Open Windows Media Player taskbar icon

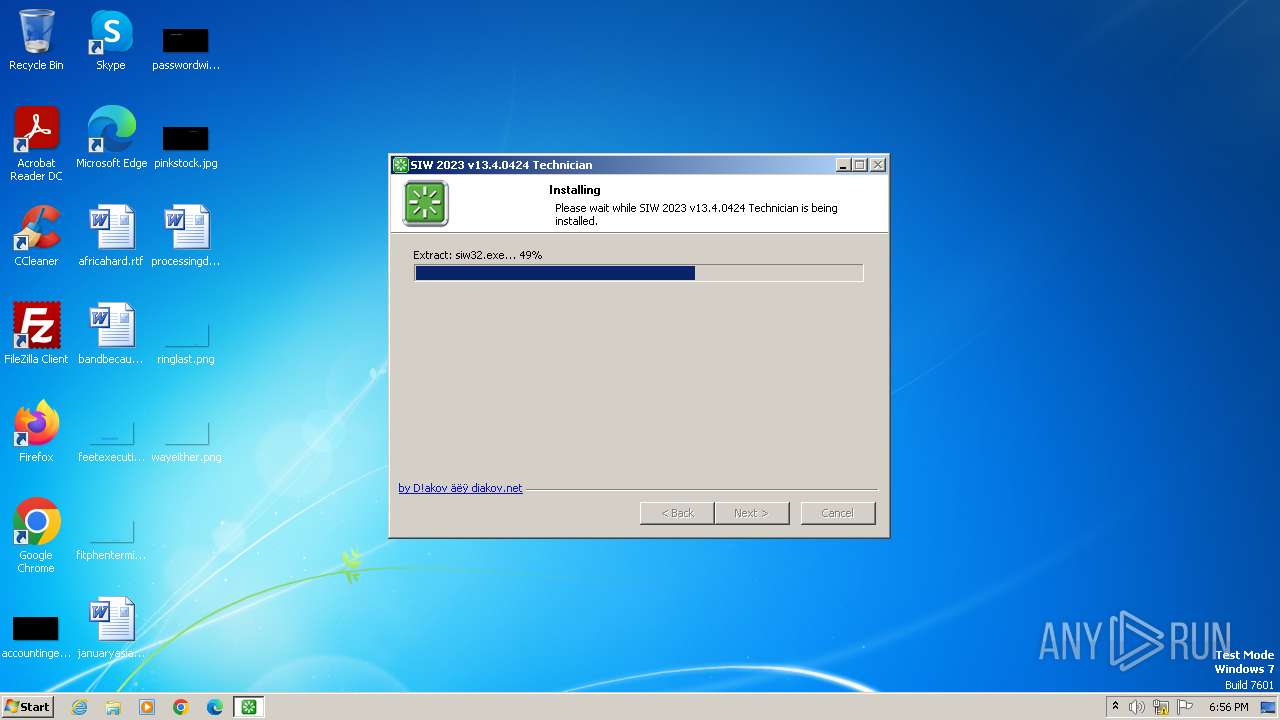click(147, 707)
